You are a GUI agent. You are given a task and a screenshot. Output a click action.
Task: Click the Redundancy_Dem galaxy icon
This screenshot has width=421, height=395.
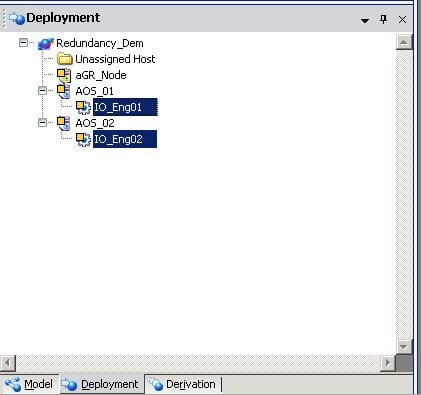pyautogui.click(x=46, y=43)
